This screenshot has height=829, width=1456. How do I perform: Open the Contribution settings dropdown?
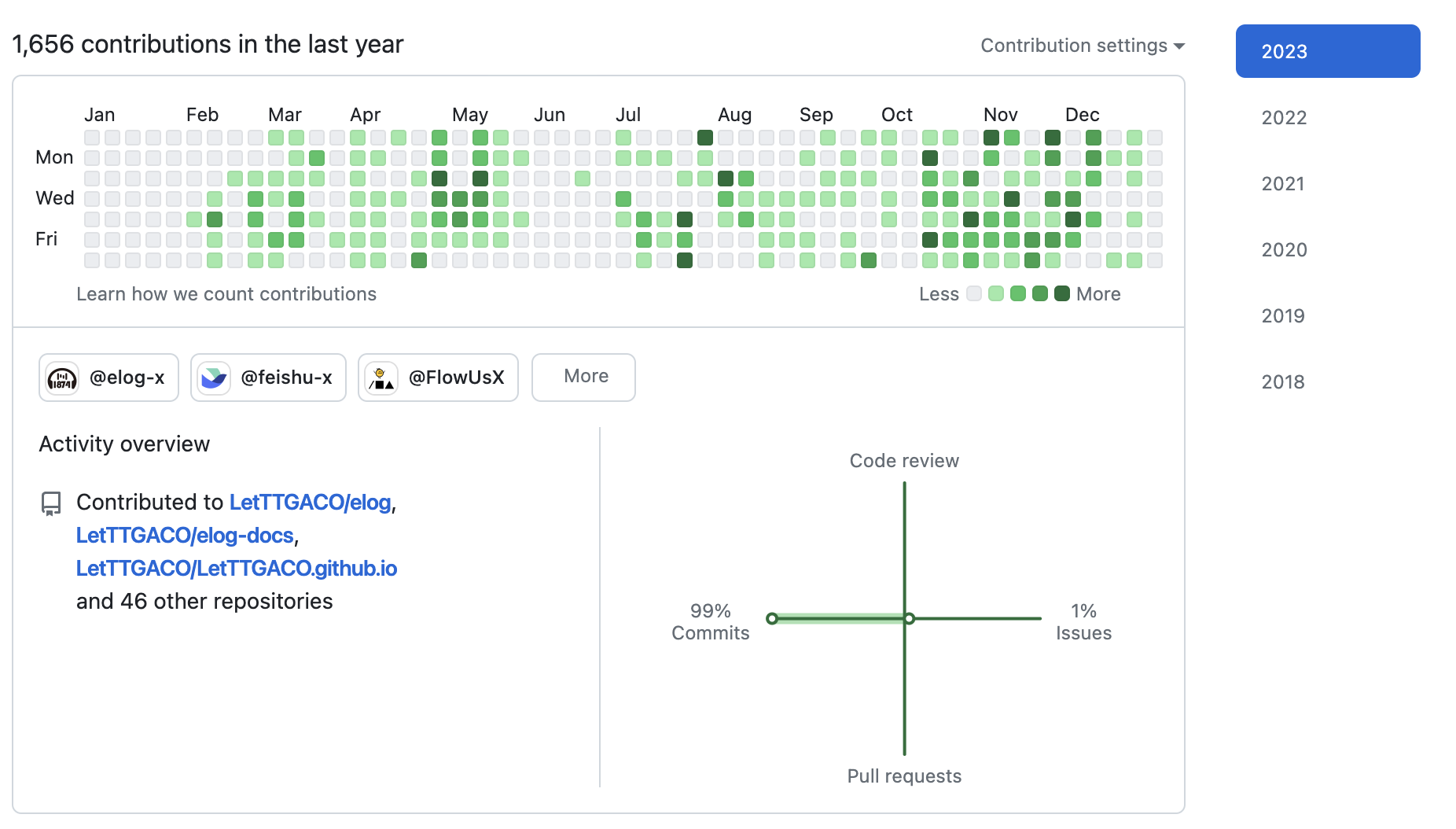pos(1082,46)
